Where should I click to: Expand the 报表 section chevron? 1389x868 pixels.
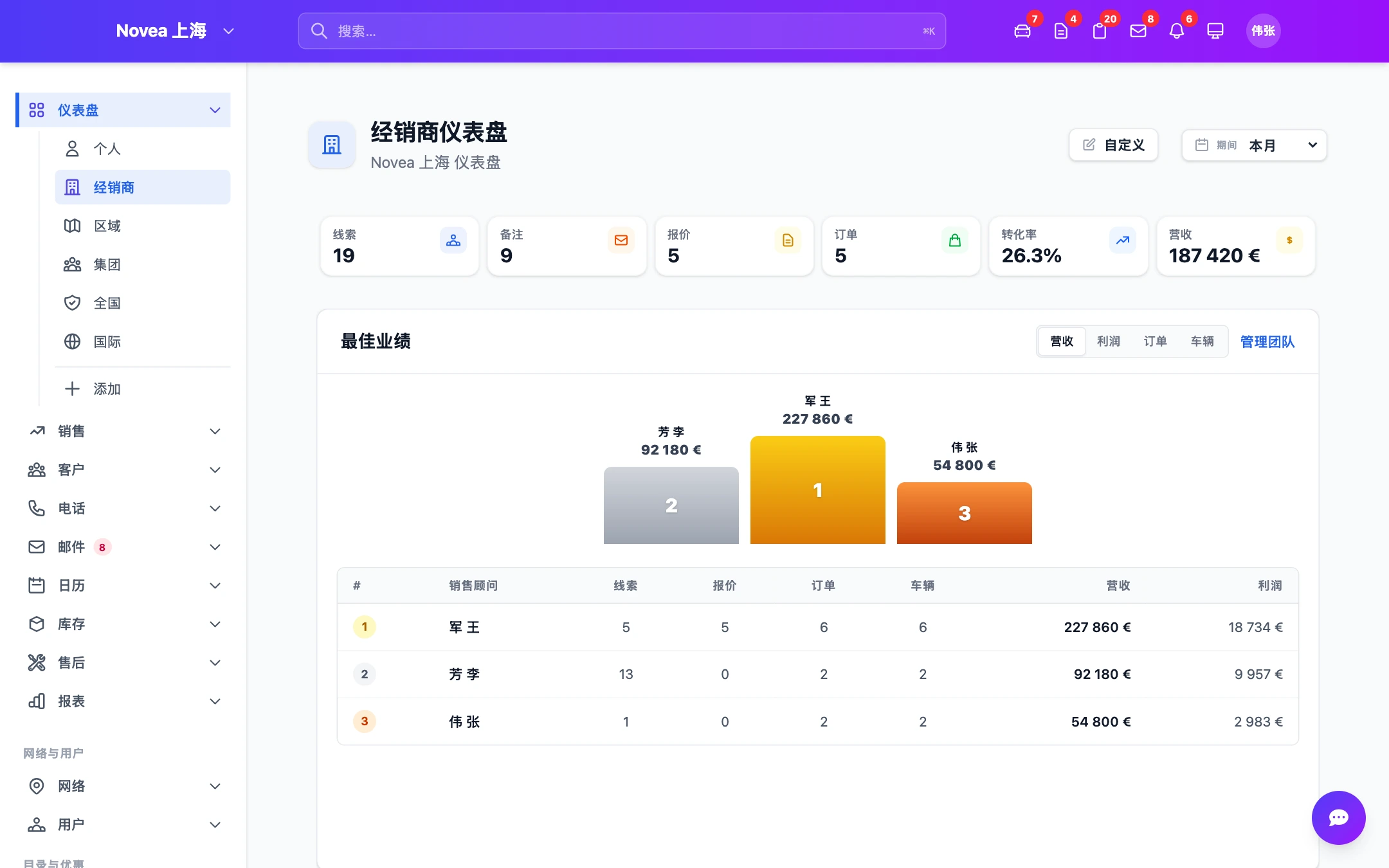215,701
